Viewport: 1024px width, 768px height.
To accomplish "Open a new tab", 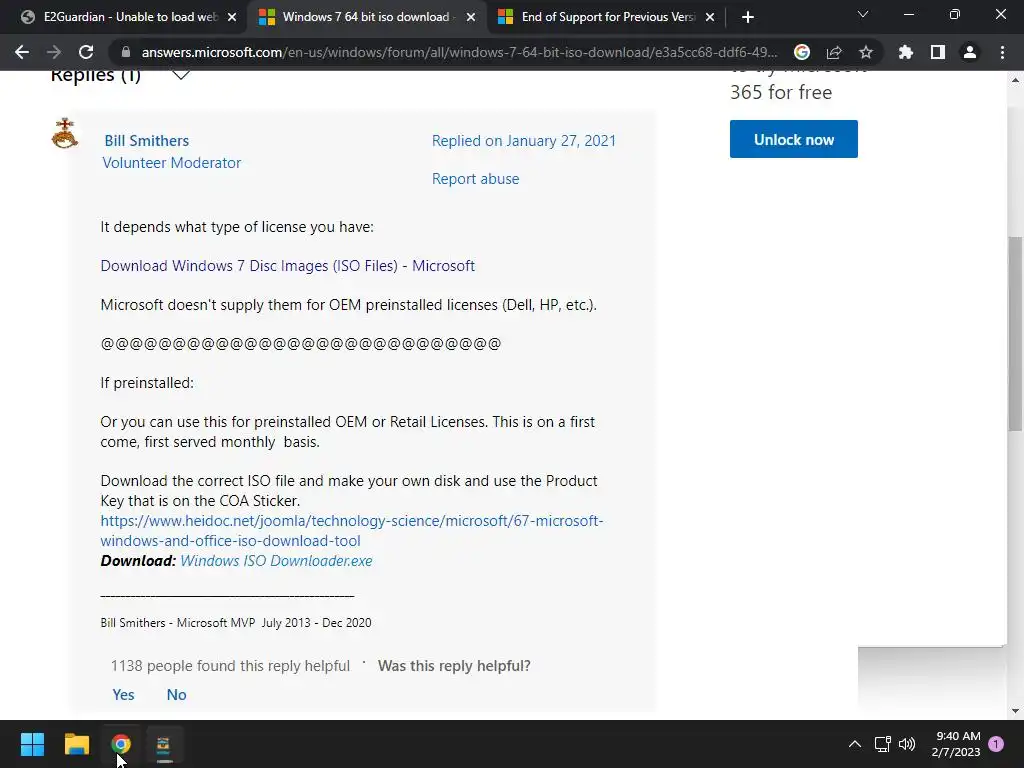I will (x=748, y=17).
